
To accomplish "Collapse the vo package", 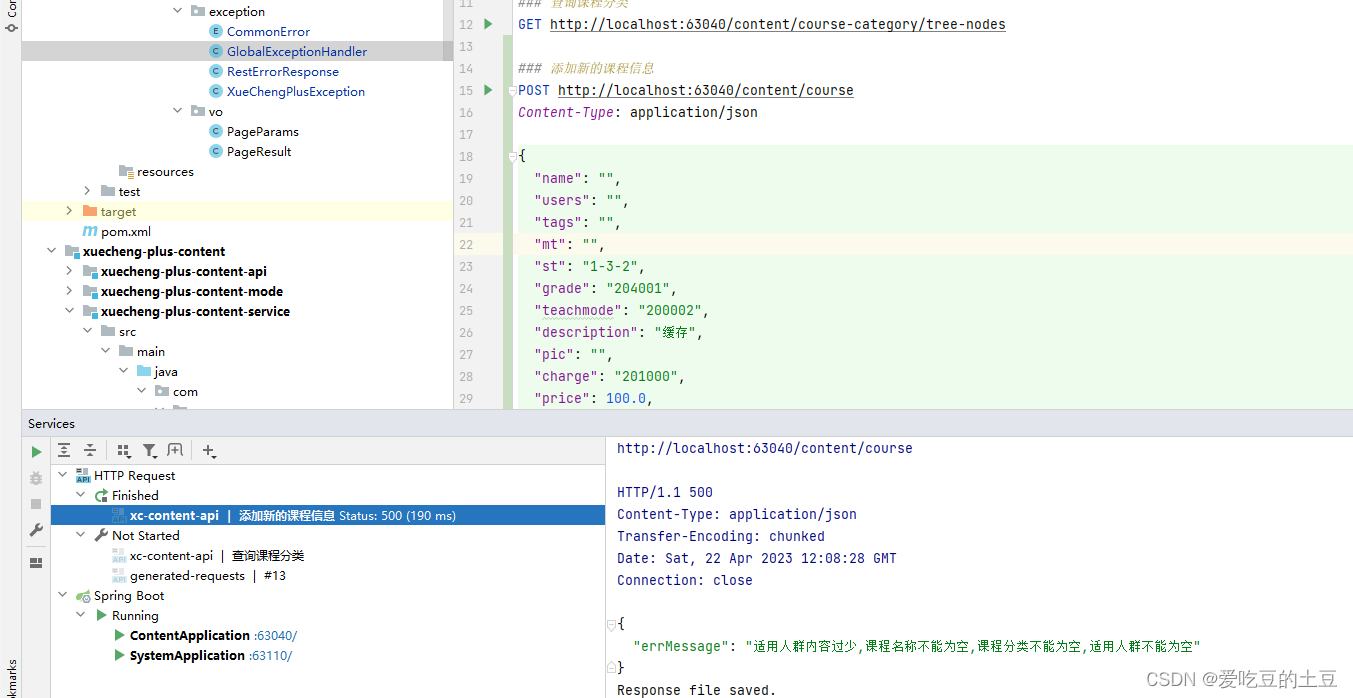I will [x=177, y=111].
